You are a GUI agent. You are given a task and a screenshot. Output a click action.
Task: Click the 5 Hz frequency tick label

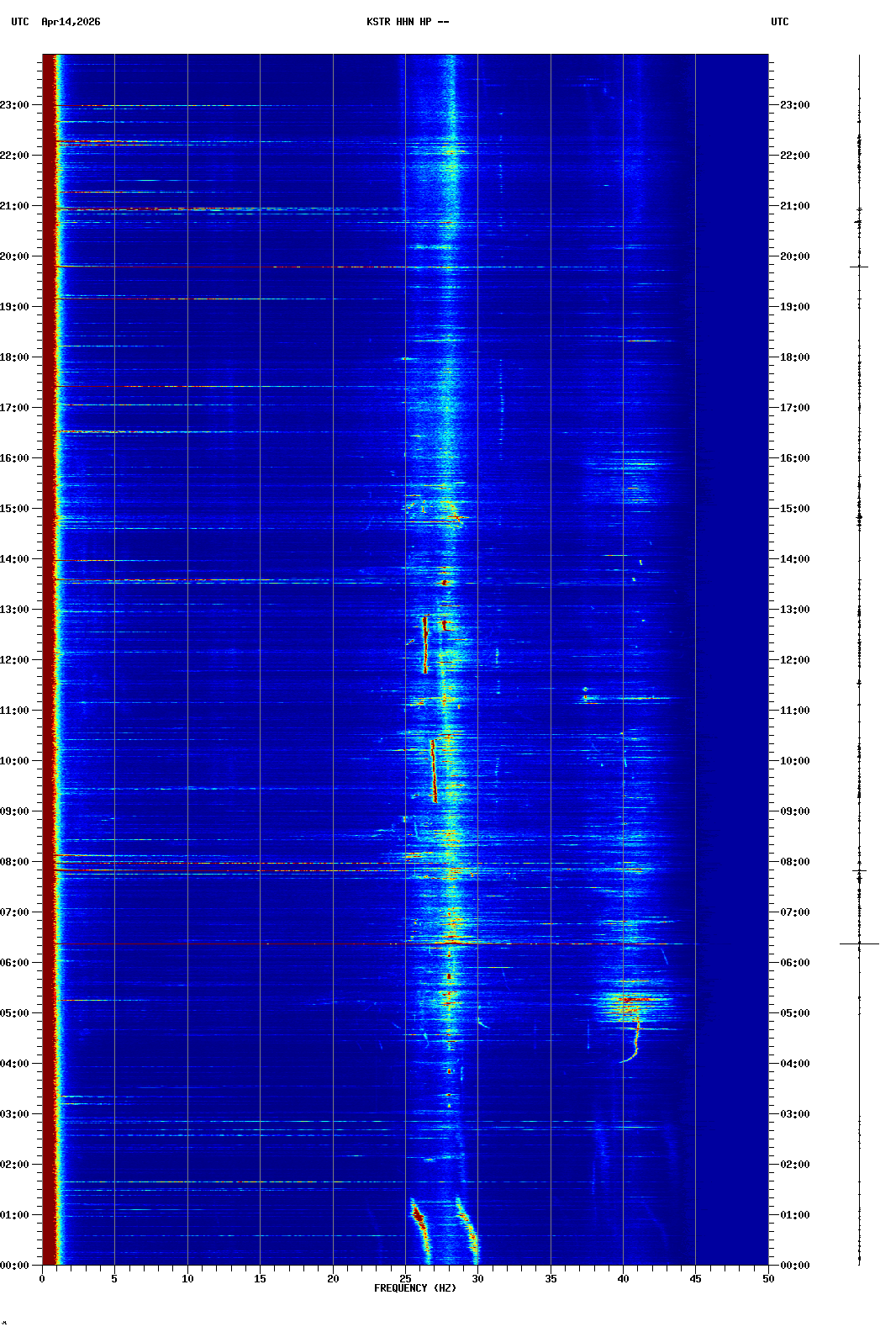(x=114, y=1278)
